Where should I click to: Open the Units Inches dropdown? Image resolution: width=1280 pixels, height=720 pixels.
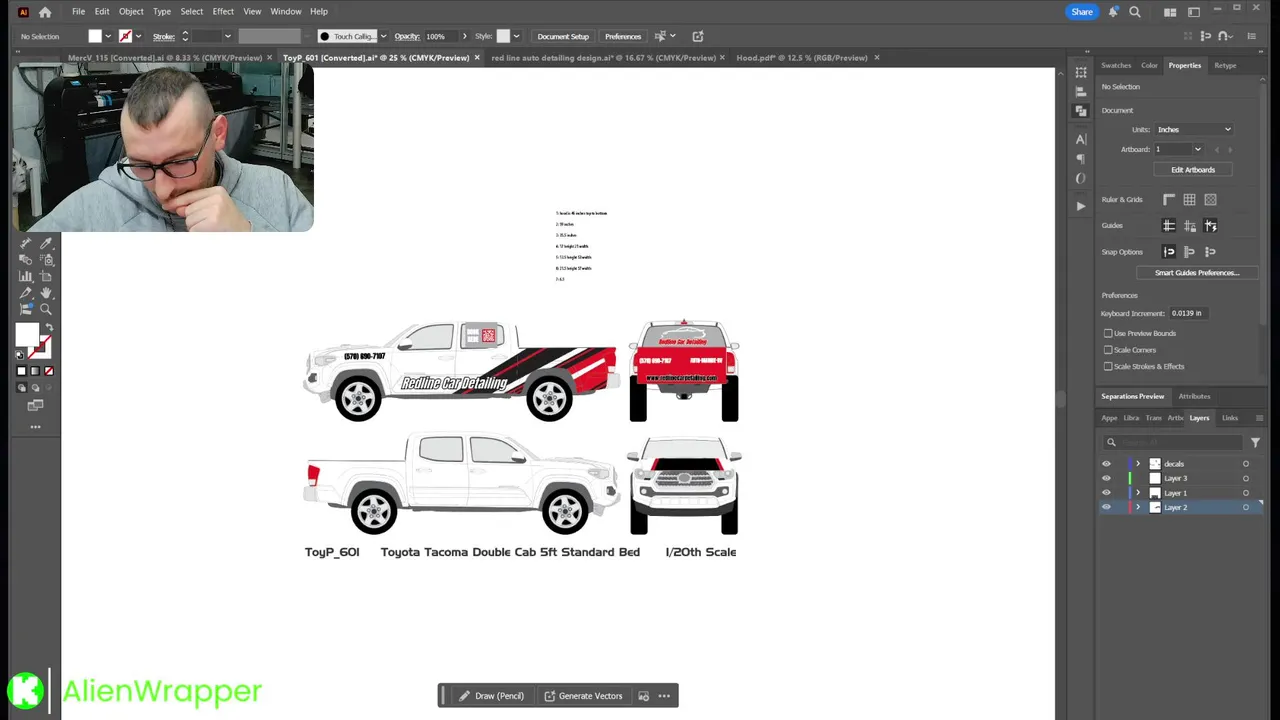pyautogui.click(x=1194, y=129)
